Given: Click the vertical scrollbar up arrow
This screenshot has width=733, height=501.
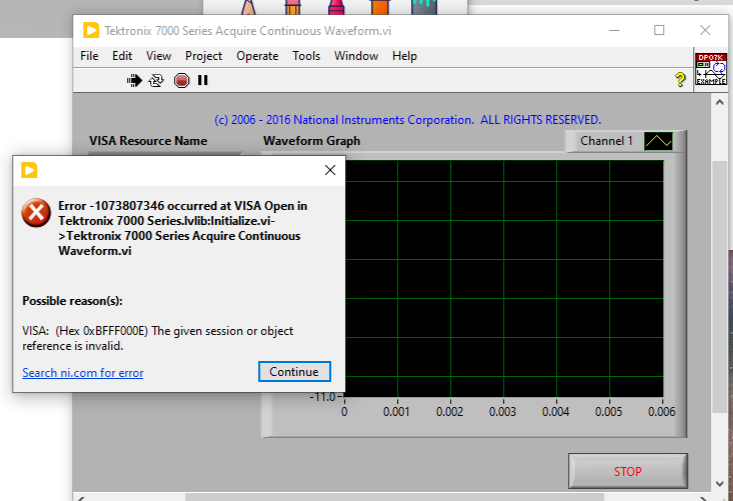Looking at the screenshot, I should tap(719, 102).
